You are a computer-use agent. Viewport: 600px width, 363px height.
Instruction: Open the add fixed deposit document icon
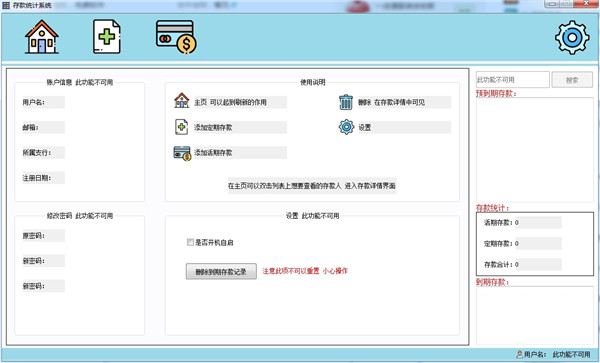coord(107,37)
